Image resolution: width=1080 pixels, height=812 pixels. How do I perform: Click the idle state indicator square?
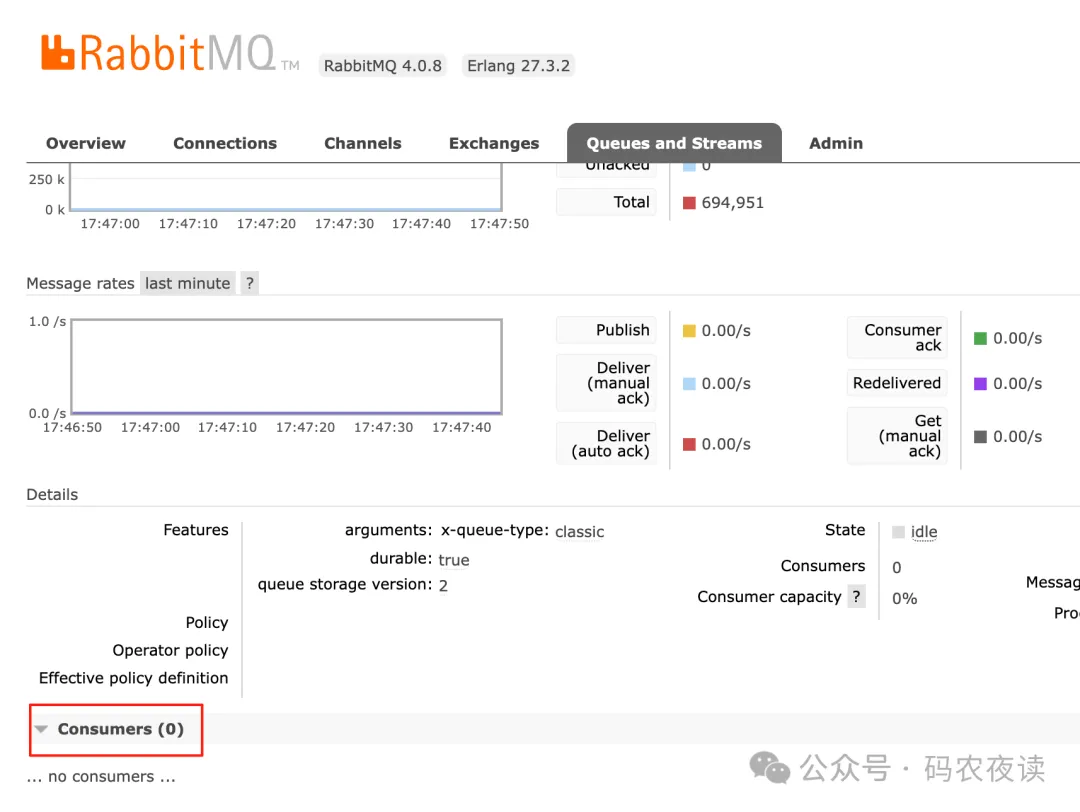tap(898, 532)
